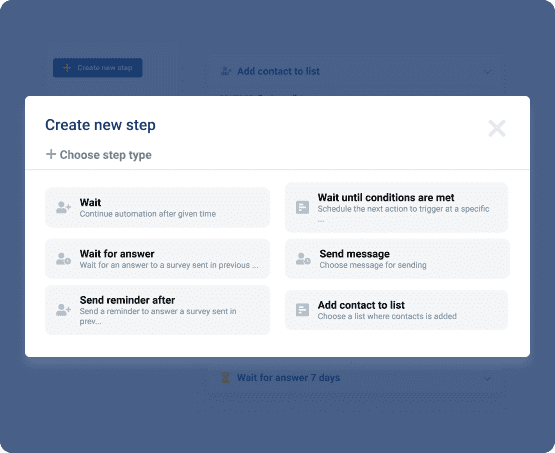Screen dimensions: 555x453
Task: Pick the Send reminder after option
Action: pyautogui.click(x=158, y=310)
